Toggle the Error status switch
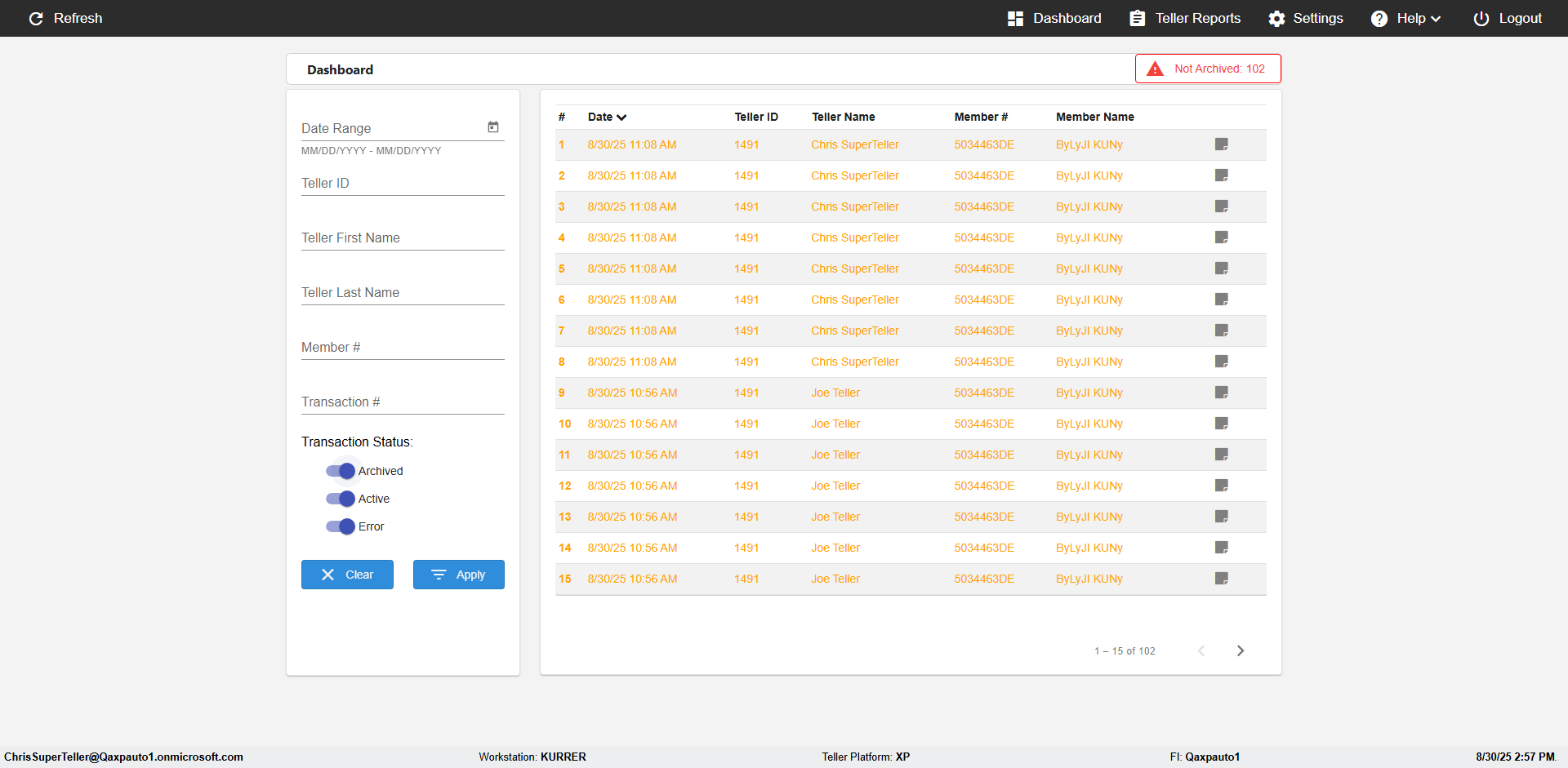Image resolution: width=1568 pixels, height=768 pixels. (x=341, y=526)
